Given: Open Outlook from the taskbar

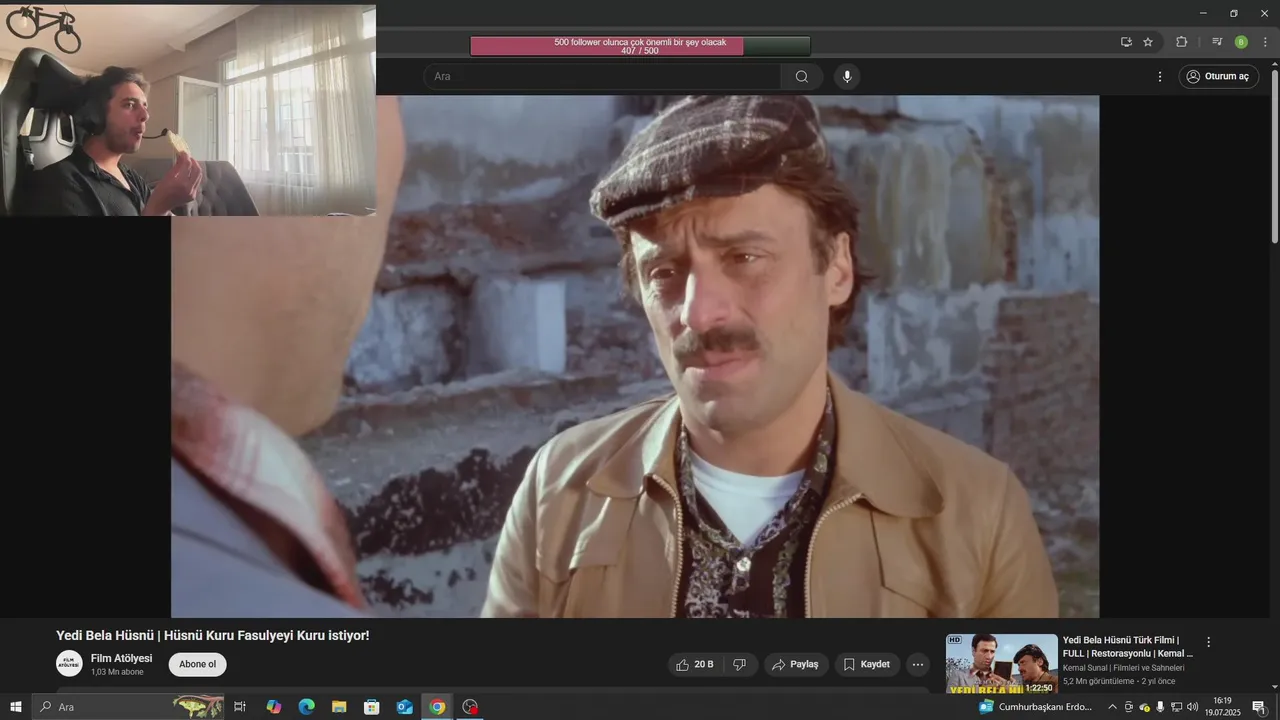Looking at the screenshot, I should point(404,707).
